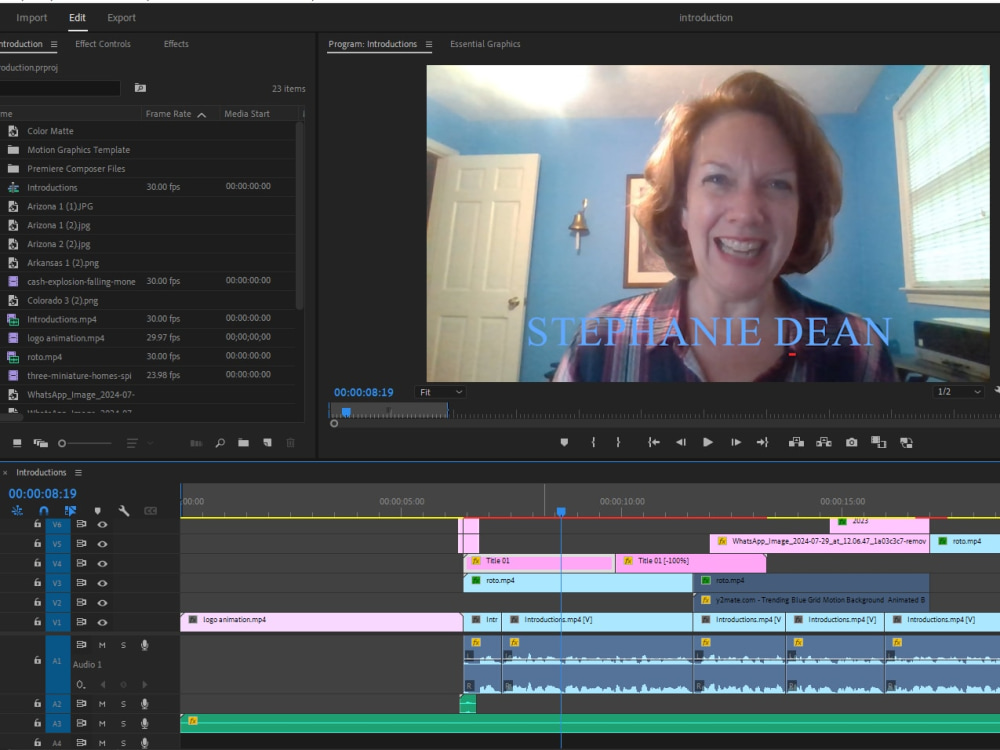Click the Mark In button
This screenshot has height=750, width=1000.
click(593, 442)
